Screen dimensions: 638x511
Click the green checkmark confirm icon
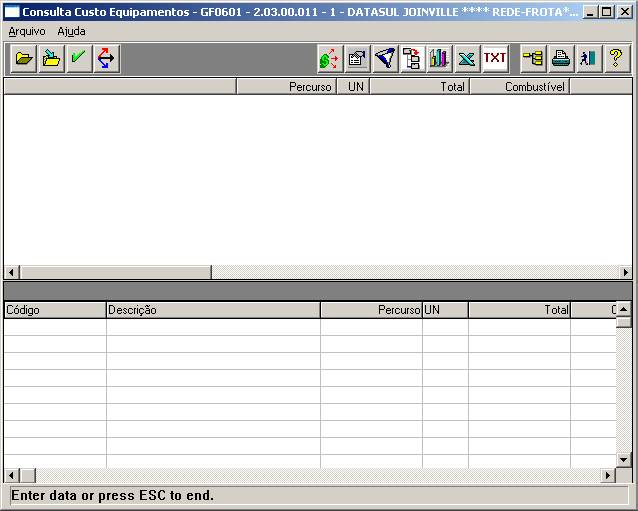[79, 59]
